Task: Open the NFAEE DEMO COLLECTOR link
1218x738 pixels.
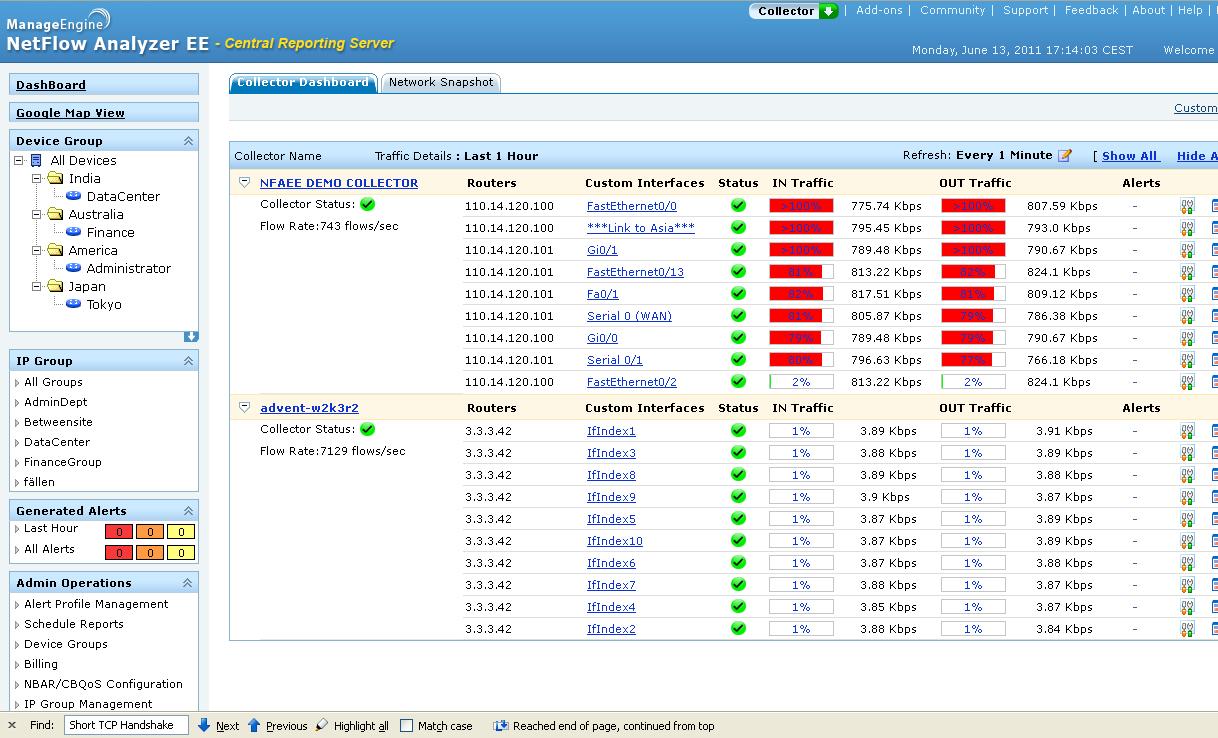Action: (x=339, y=183)
